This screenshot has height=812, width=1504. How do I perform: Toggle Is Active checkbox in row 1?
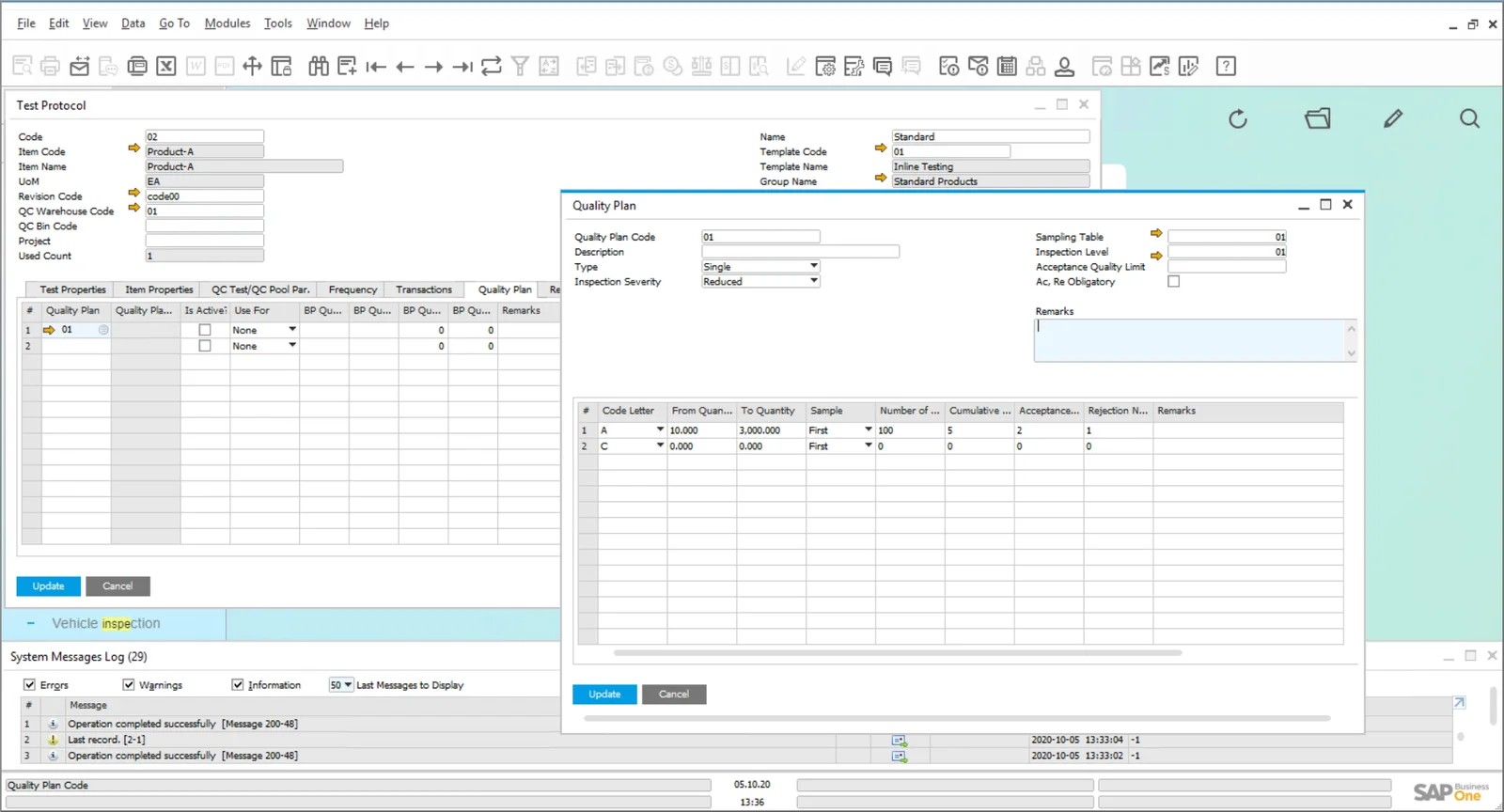click(x=205, y=330)
